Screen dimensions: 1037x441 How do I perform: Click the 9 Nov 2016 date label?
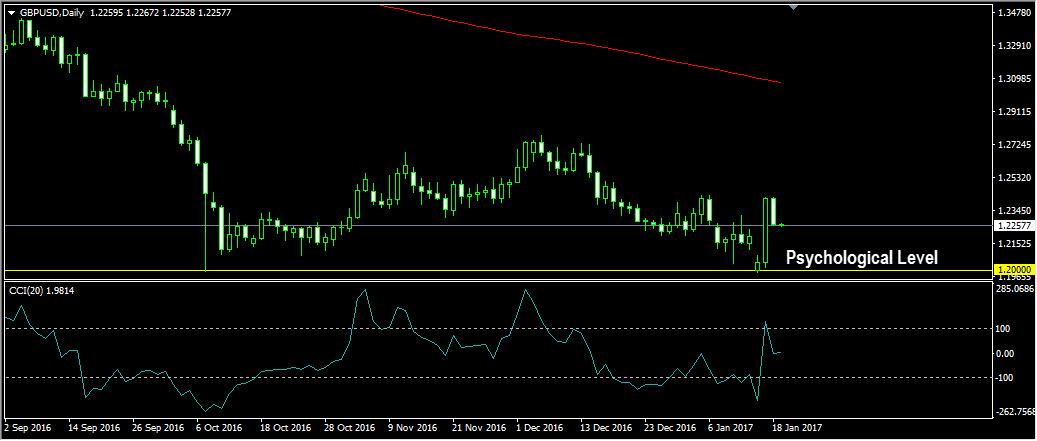[413, 427]
